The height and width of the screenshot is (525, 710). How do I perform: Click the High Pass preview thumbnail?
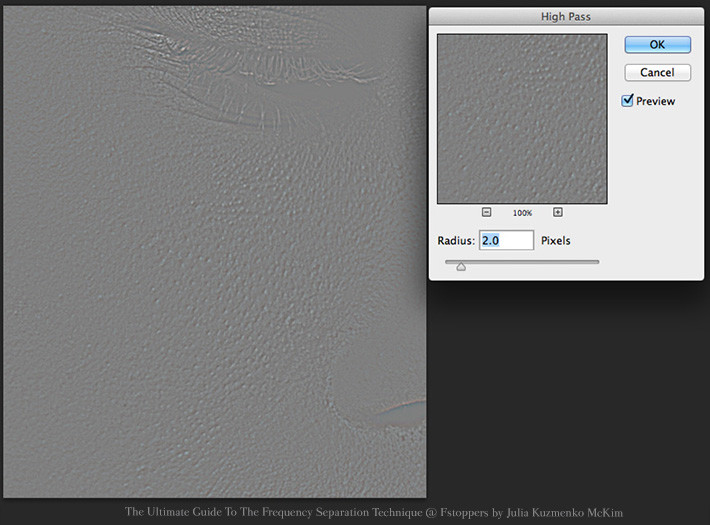click(x=522, y=119)
